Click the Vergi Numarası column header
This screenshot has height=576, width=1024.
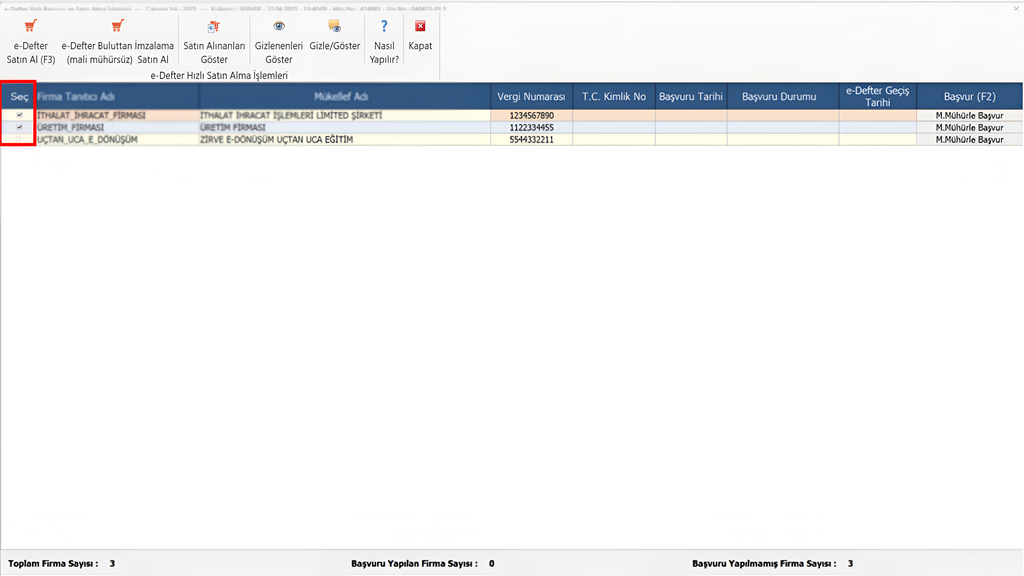click(x=531, y=97)
